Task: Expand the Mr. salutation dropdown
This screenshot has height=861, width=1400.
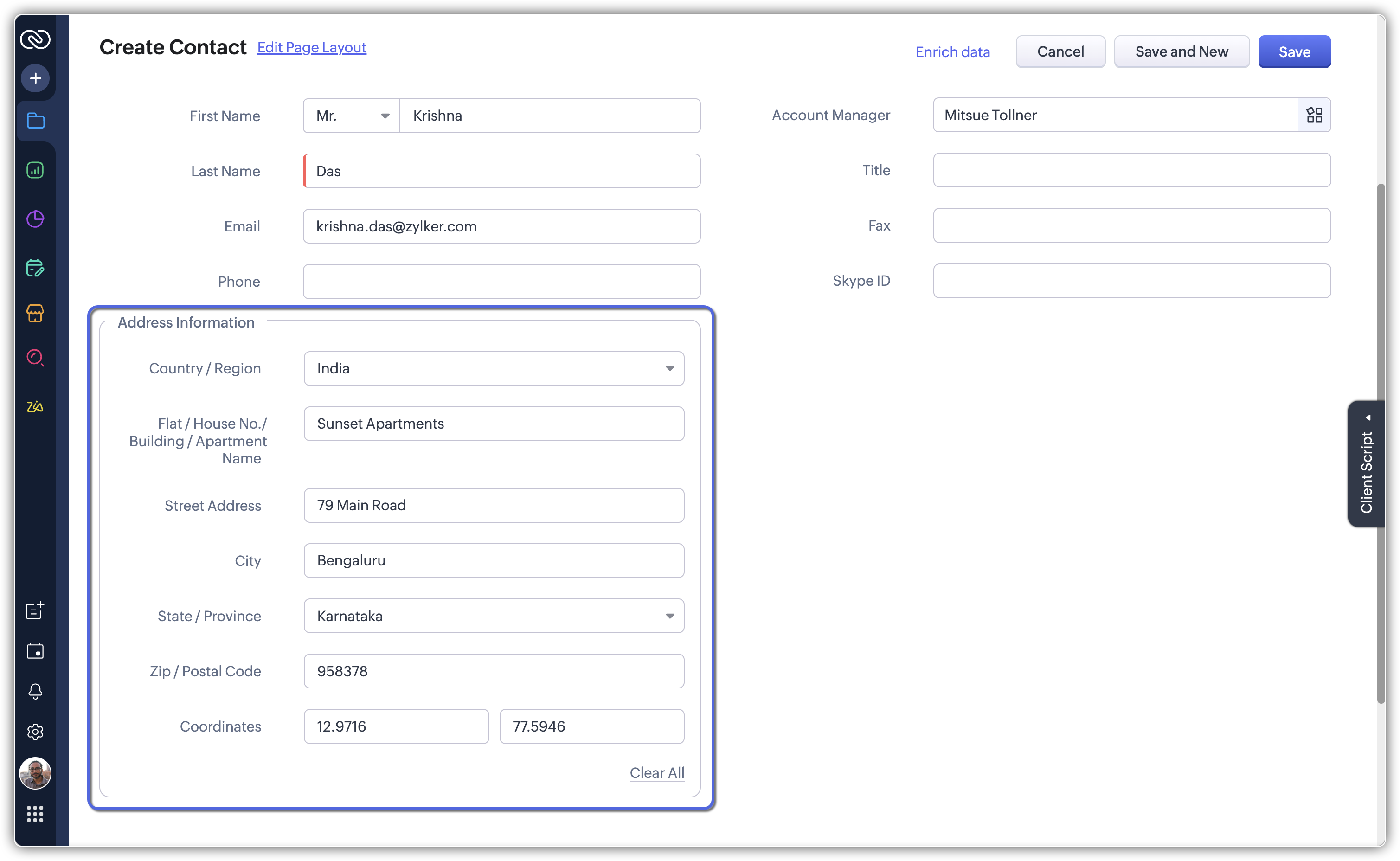Action: click(x=351, y=116)
